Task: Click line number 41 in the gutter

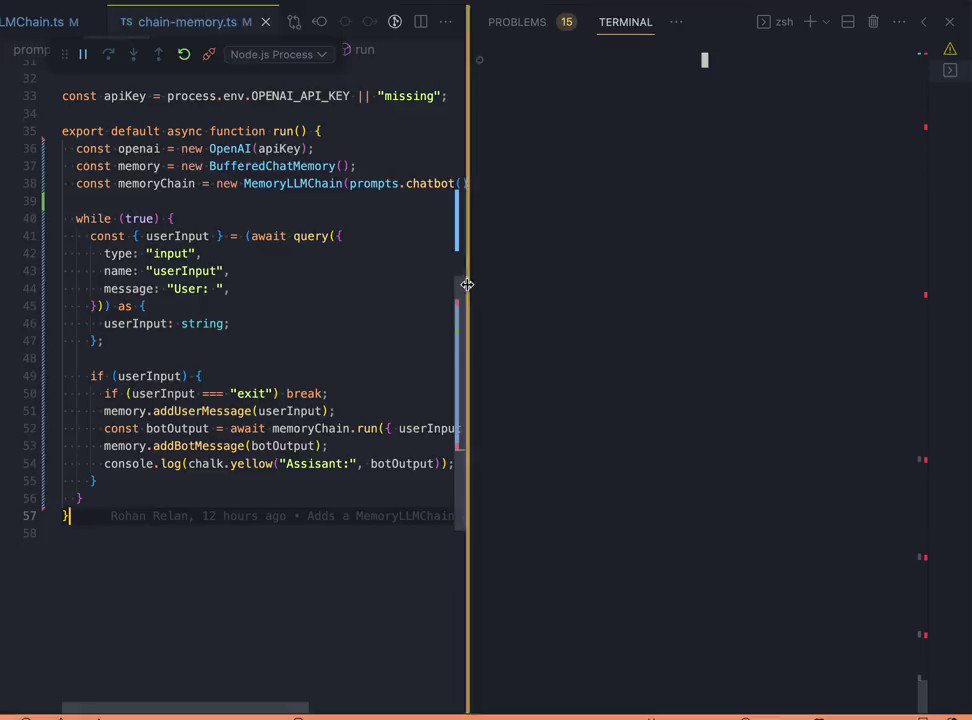Action: pos(32,236)
